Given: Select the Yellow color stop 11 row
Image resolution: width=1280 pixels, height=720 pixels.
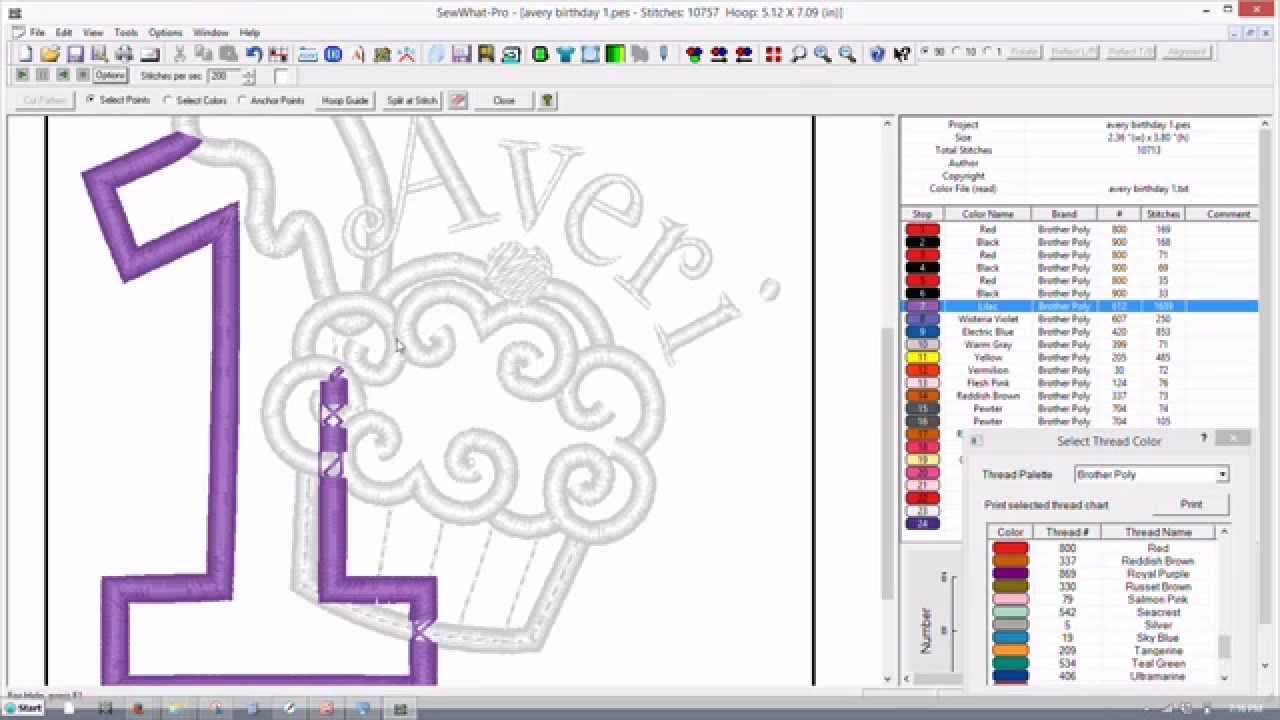Looking at the screenshot, I should (x=1079, y=357).
